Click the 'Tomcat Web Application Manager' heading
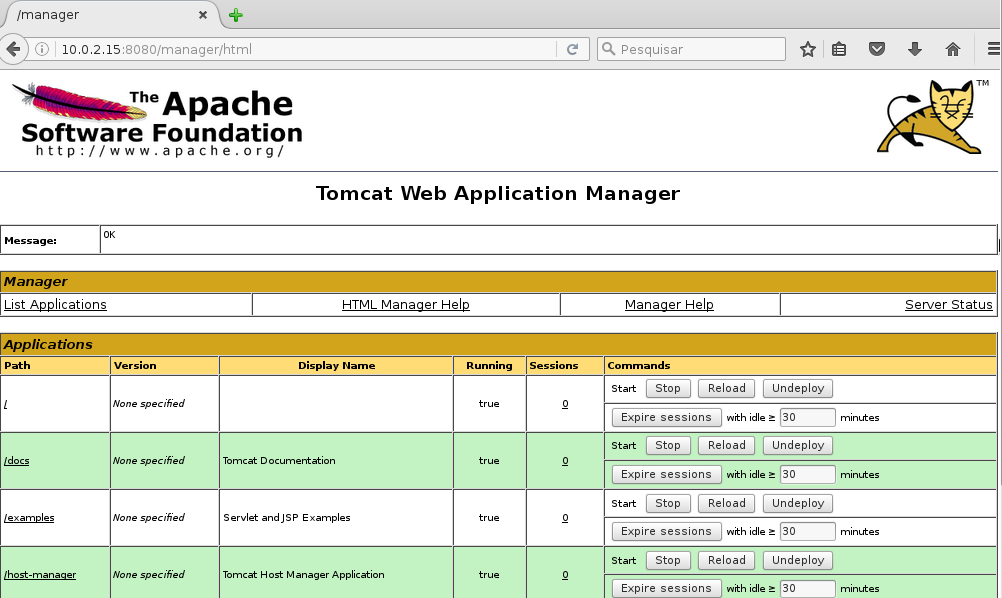Screen dimensions: 1002x598 coord(498,194)
